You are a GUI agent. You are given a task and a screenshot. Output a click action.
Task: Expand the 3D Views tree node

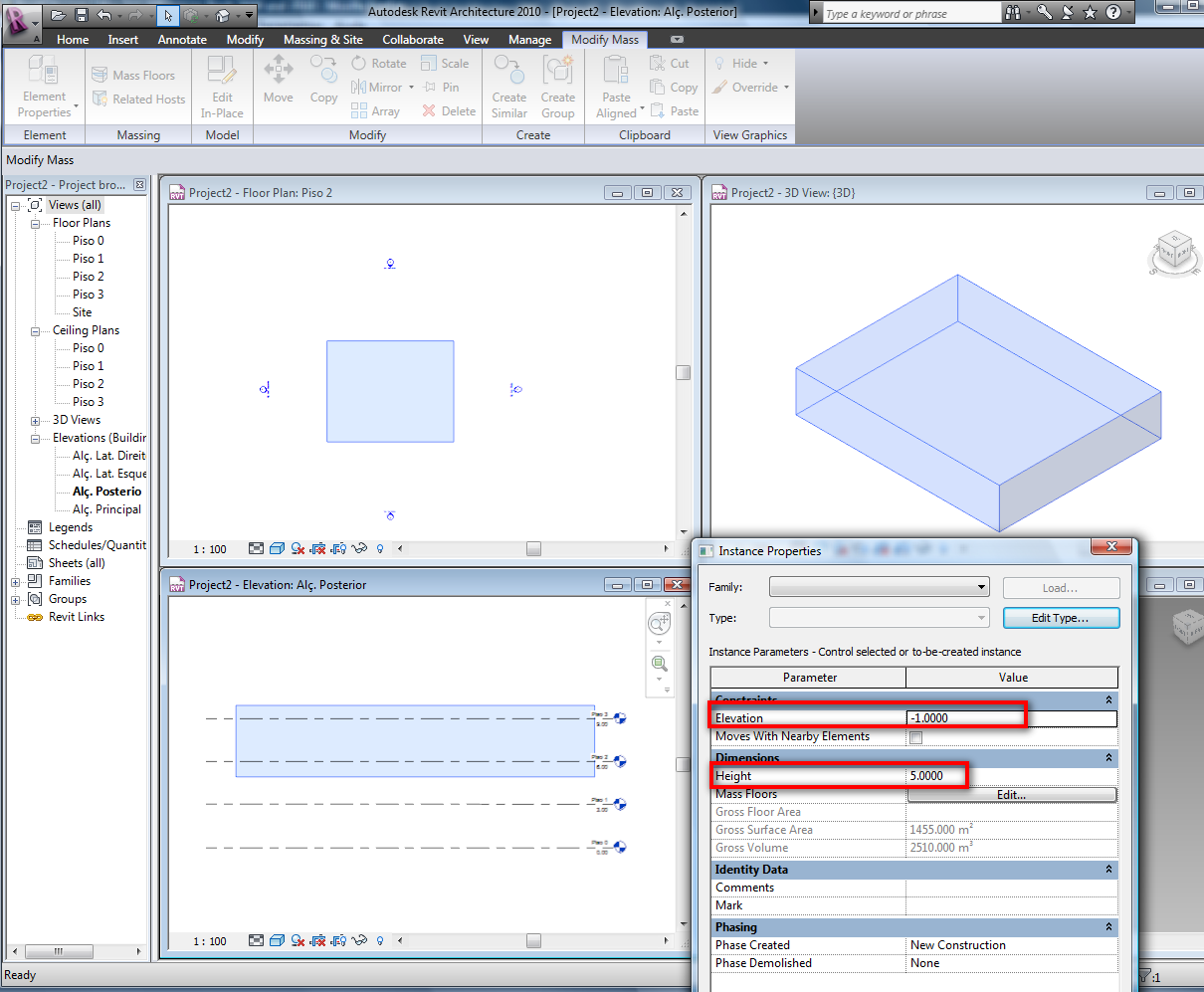pos(35,420)
